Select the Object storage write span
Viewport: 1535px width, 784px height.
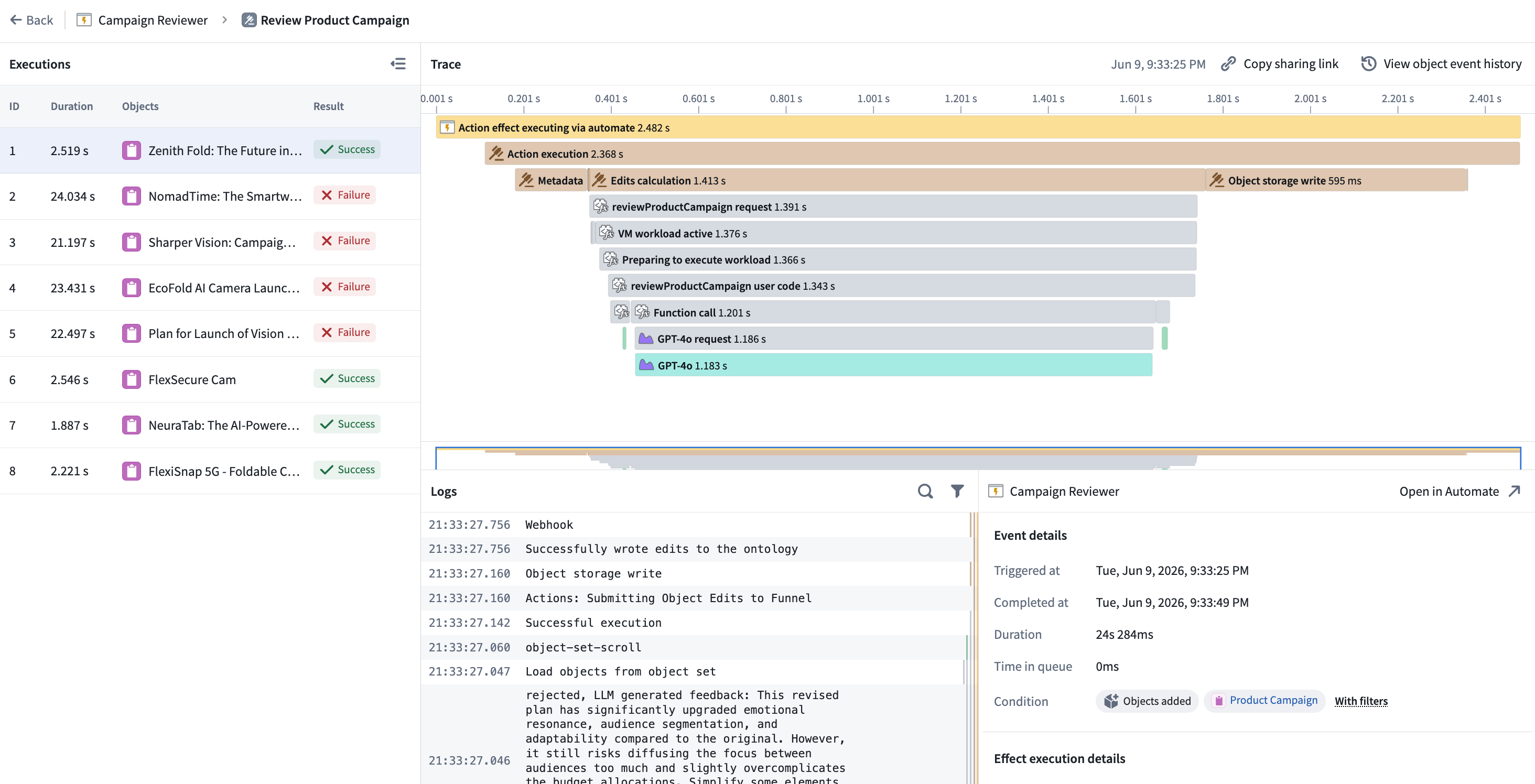point(1336,180)
